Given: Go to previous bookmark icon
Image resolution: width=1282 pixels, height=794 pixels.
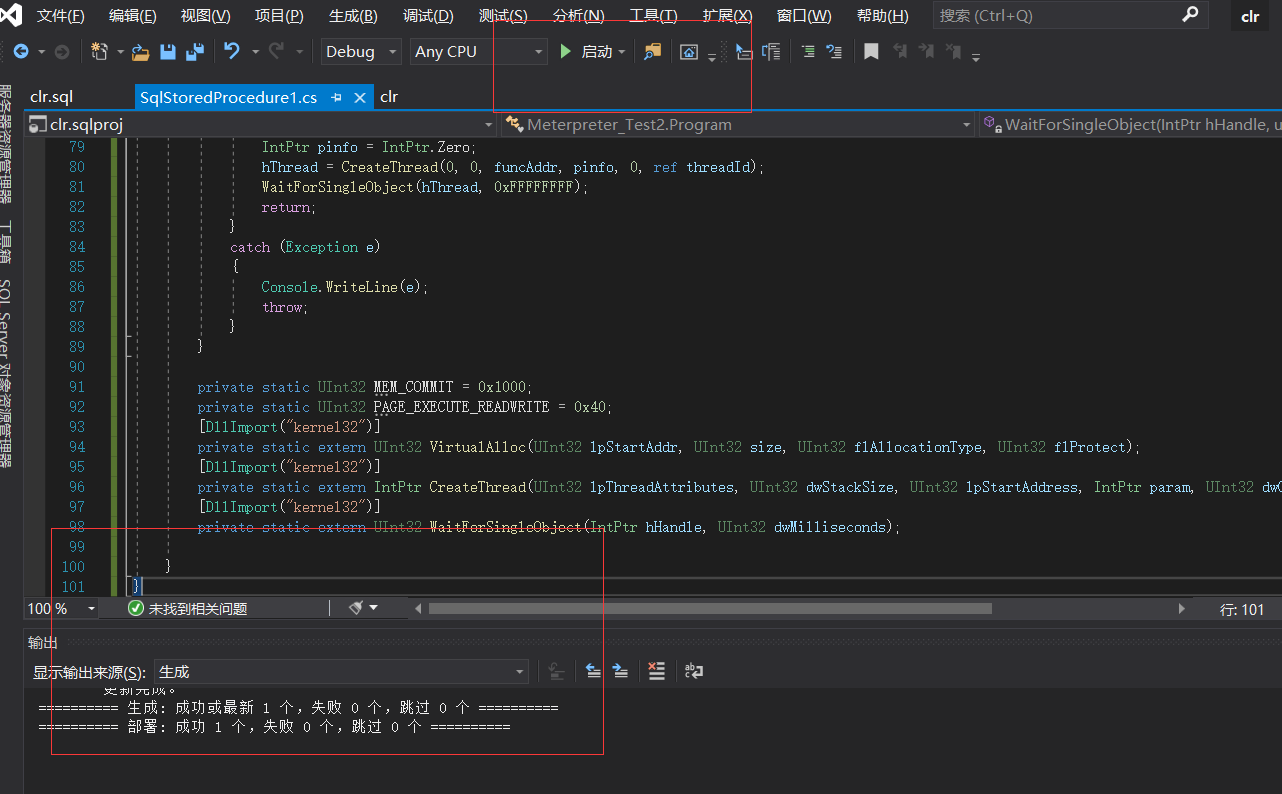Looking at the screenshot, I should pyautogui.click(x=900, y=52).
